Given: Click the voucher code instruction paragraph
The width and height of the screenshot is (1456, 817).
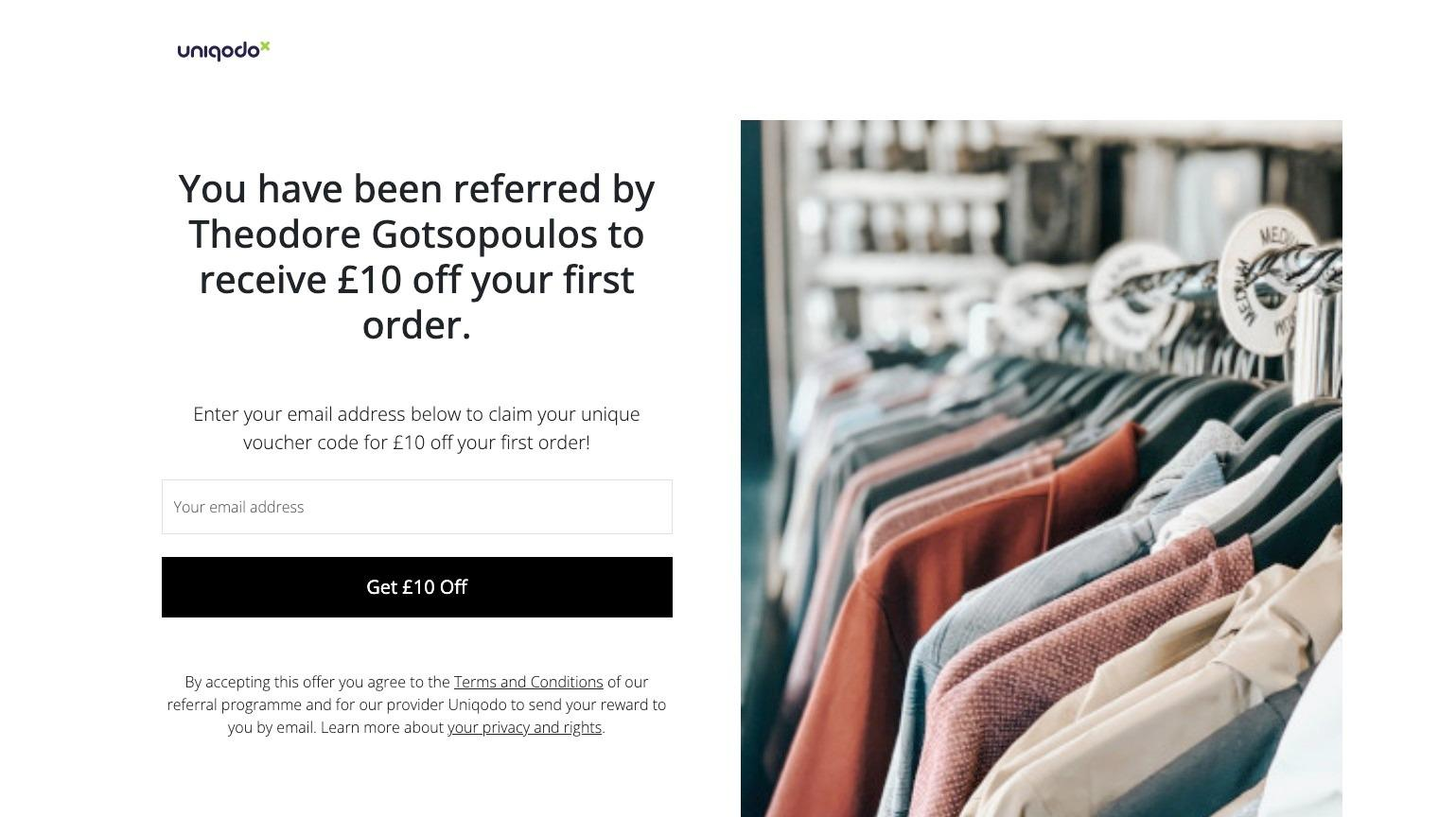Looking at the screenshot, I should click(x=416, y=428).
